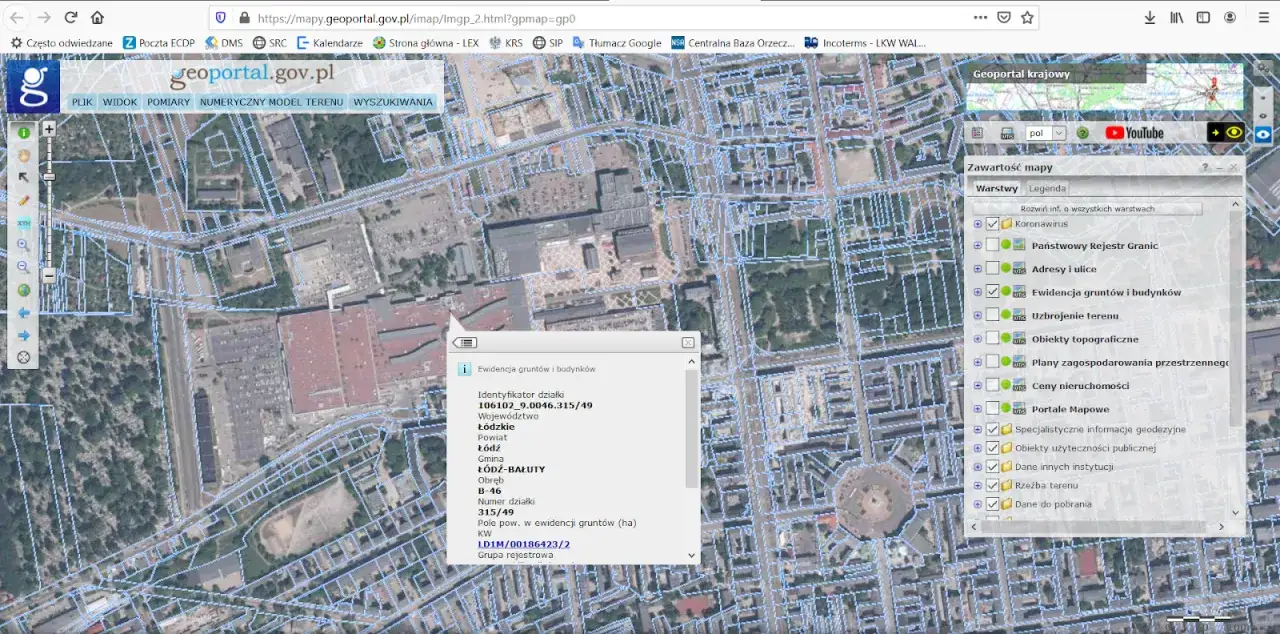
Task: Expand the Rzeźba terenu folder
Action: pyautogui.click(x=977, y=486)
